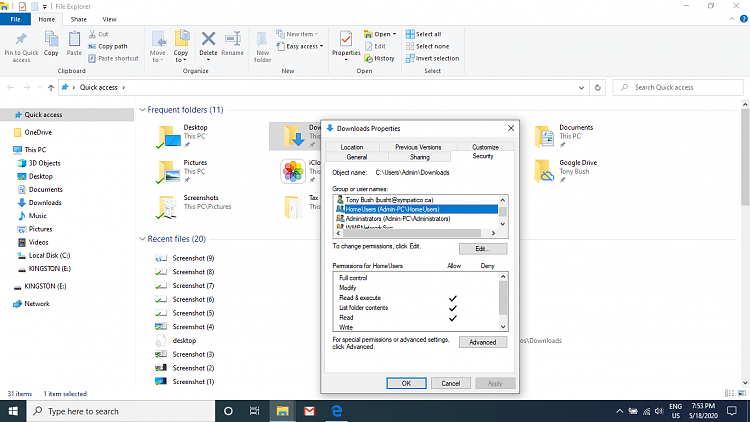Switch to the Sharing tab
Screen dimensions: 750x422
point(420,157)
